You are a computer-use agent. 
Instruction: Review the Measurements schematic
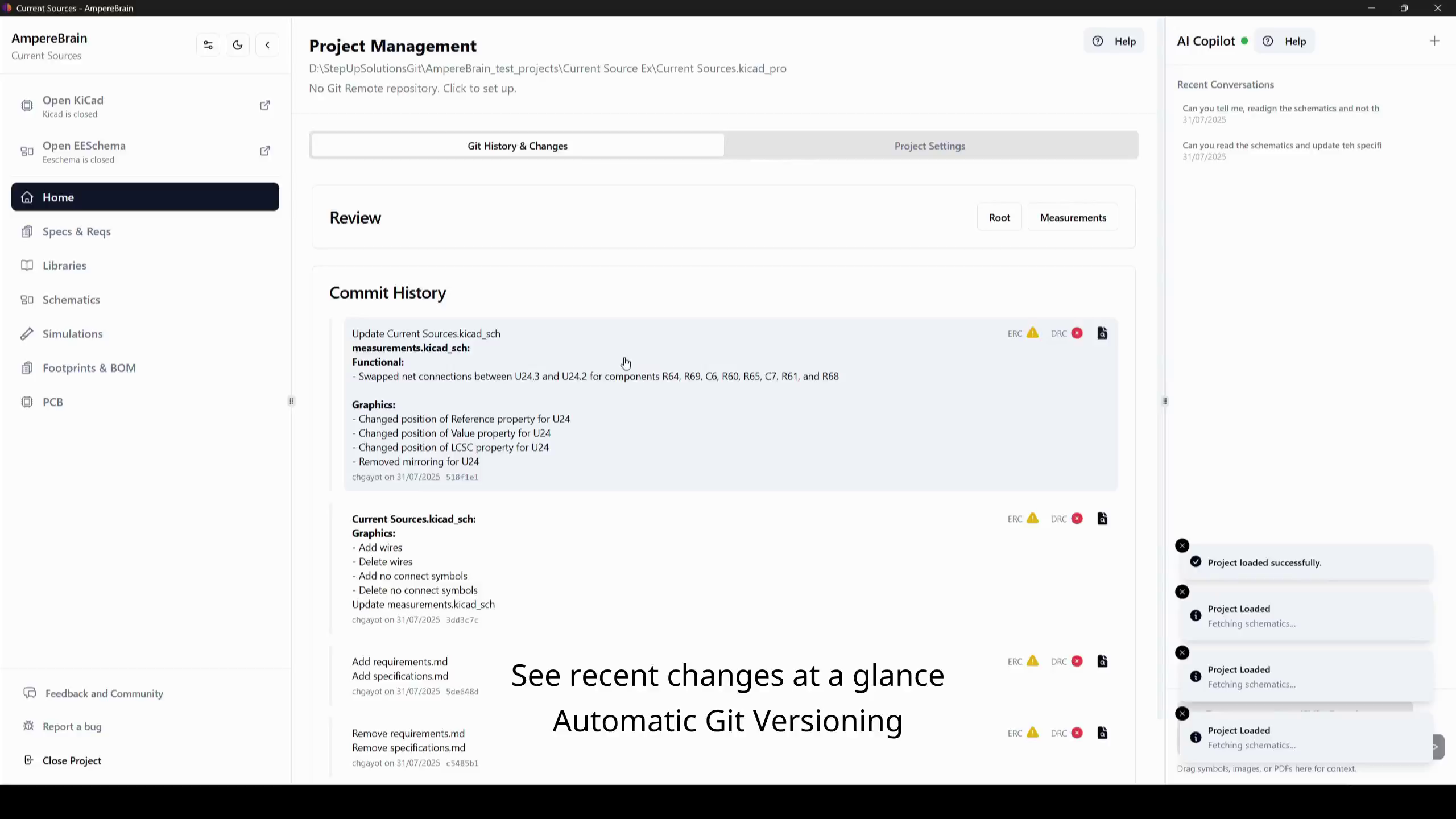click(x=1073, y=217)
